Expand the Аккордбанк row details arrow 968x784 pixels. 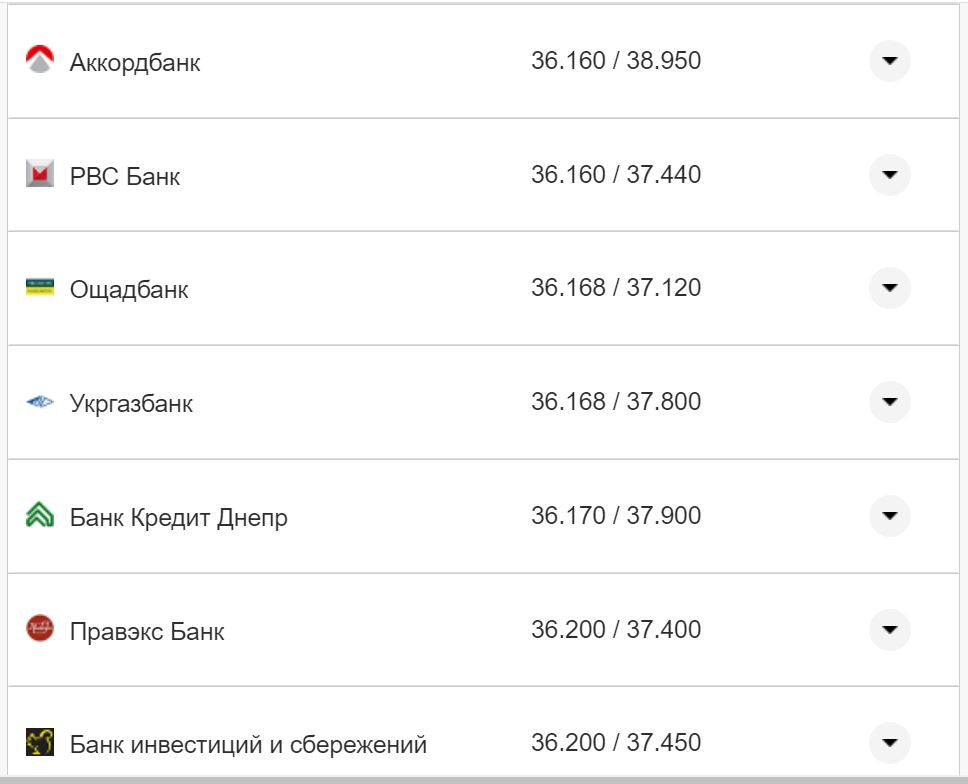pyautogui.click(x=889, y=61)
